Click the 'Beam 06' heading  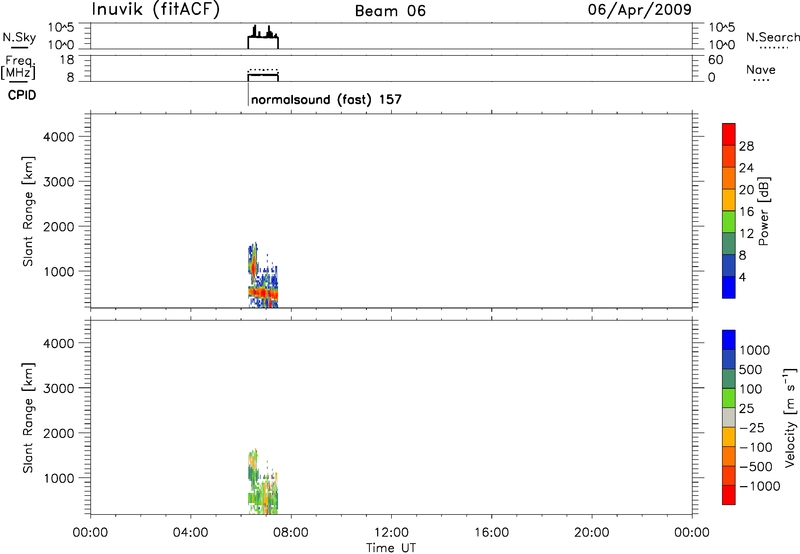390,11
